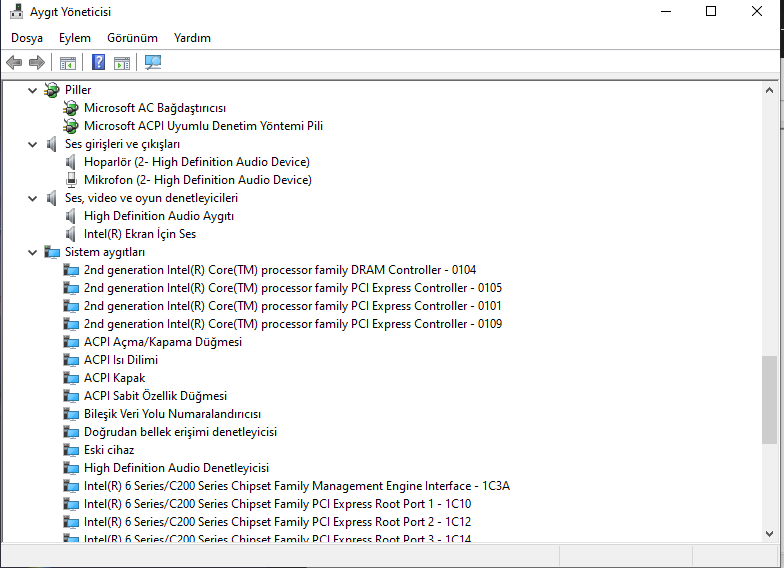Screen dimensions: 784x568
Task: Select Mikrofon (2- High Definition Audio Device)
Action: [198, 180]
